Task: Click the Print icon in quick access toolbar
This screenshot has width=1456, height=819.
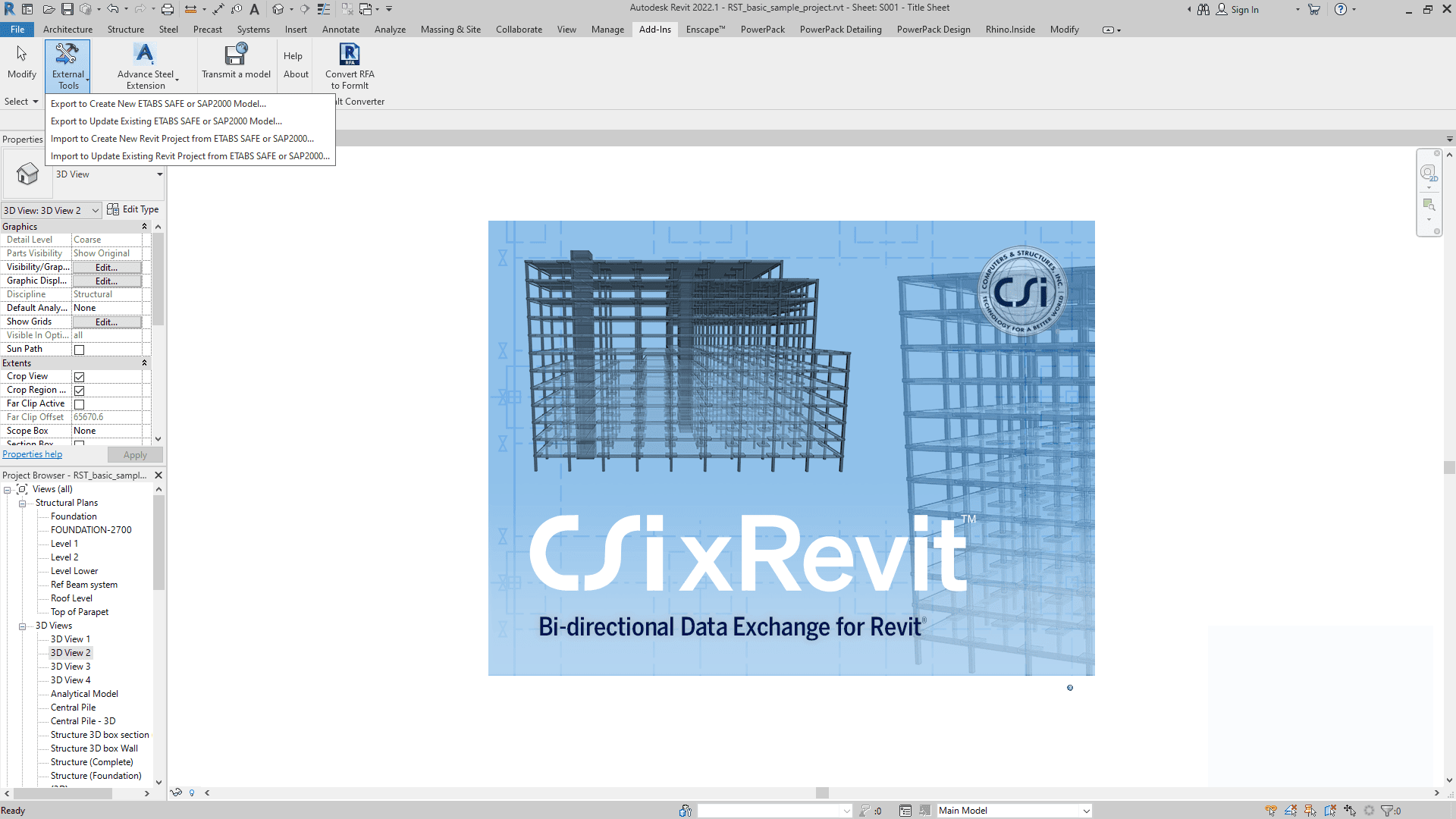Action: click(x=168, y=9)
